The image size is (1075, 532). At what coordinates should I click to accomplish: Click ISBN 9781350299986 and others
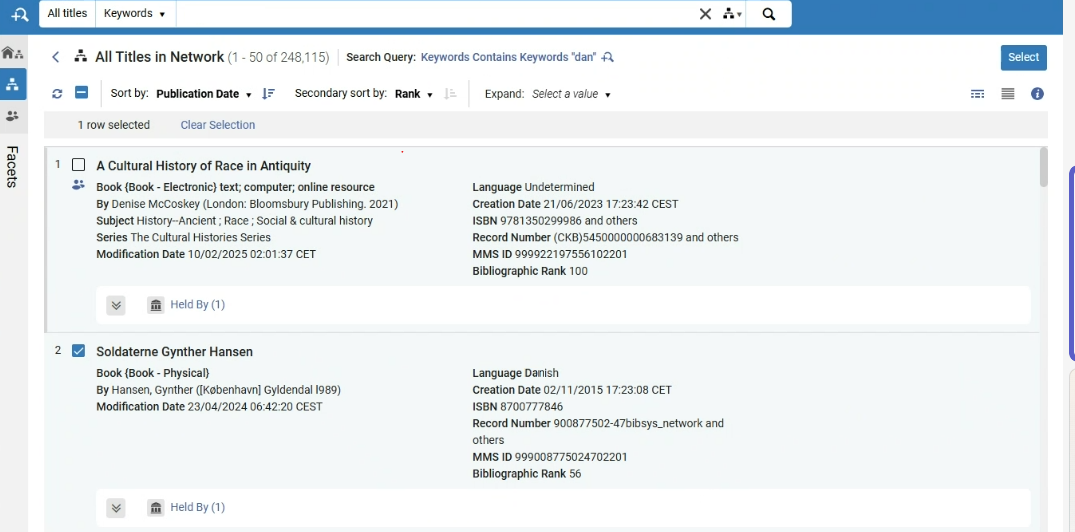tap(555, 221)
